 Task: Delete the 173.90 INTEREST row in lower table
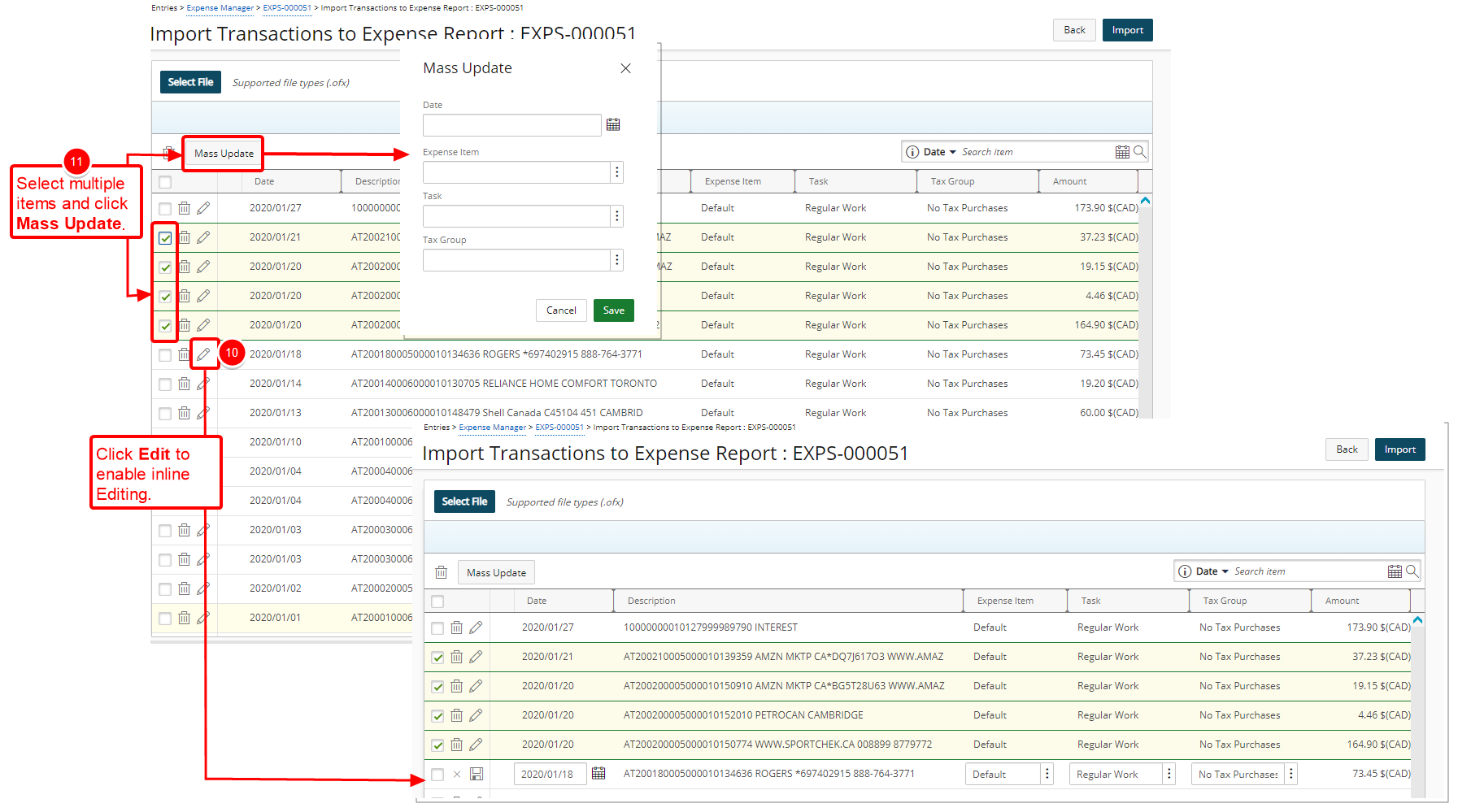point(457,627)
